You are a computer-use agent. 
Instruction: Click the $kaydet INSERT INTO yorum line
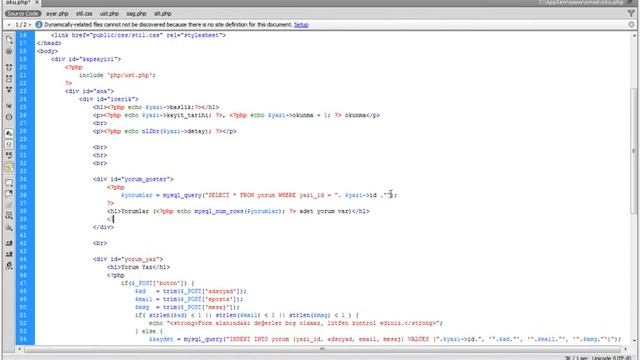385,339
